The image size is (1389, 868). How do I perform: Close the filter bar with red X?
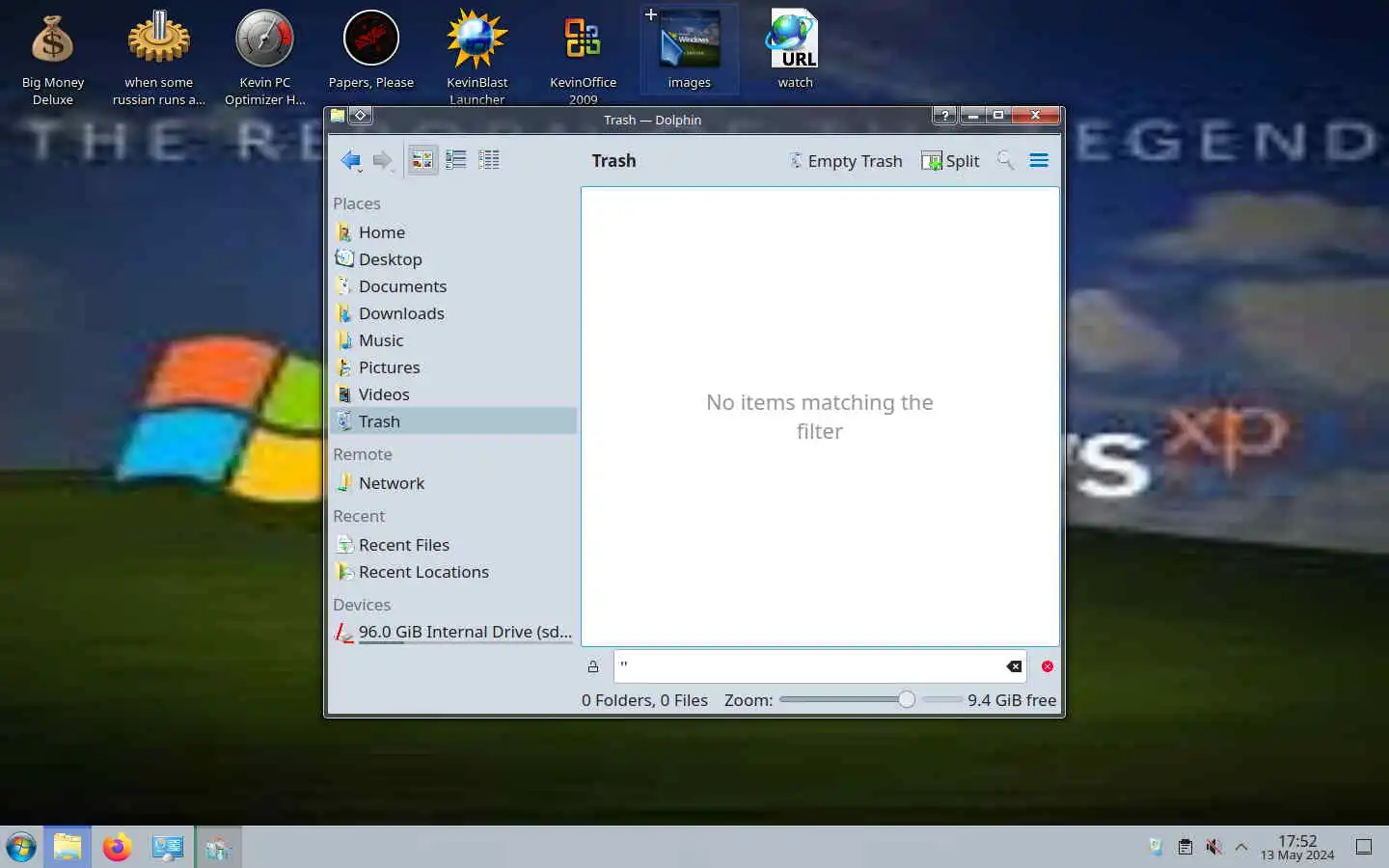click(1048, 666)
